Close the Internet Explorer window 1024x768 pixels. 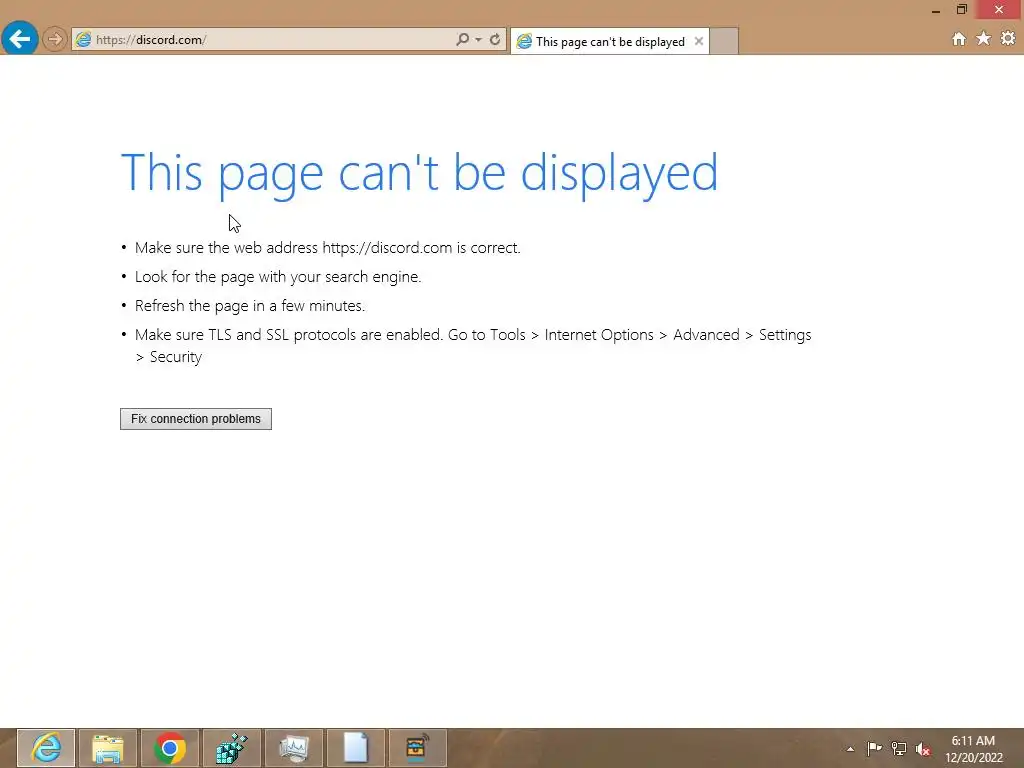pyautogui.click(x=999, y=9)
